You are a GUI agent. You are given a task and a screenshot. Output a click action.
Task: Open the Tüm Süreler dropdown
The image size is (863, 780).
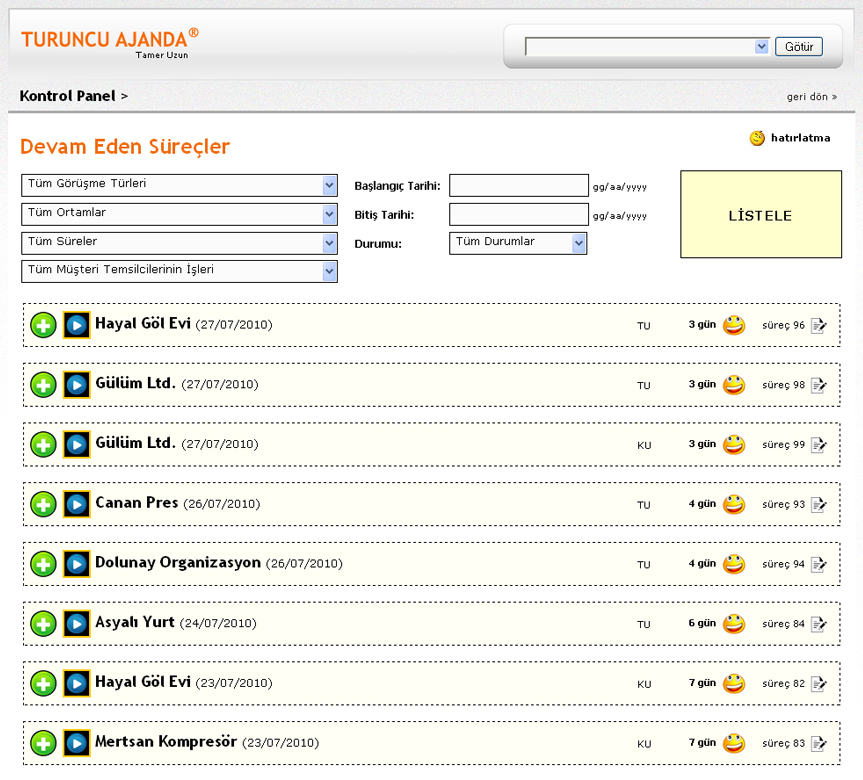point(179,243)
